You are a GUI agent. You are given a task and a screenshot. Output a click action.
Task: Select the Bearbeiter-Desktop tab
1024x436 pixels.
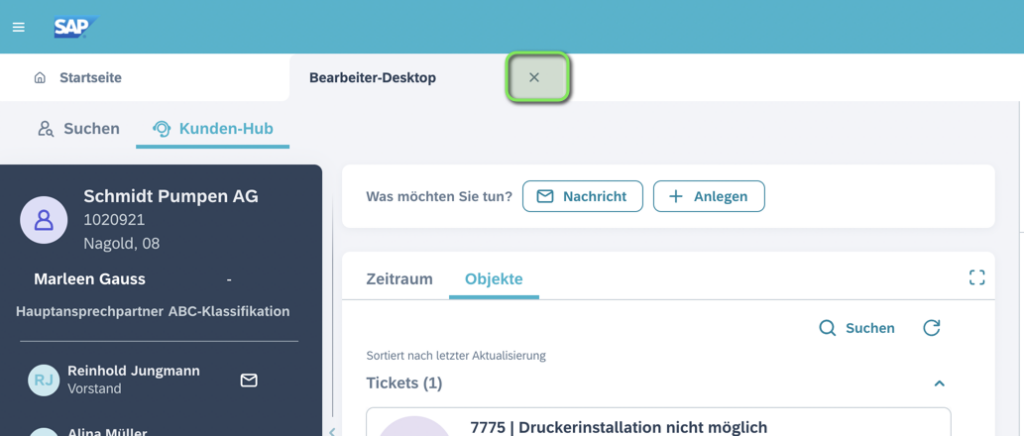point(372,78)
